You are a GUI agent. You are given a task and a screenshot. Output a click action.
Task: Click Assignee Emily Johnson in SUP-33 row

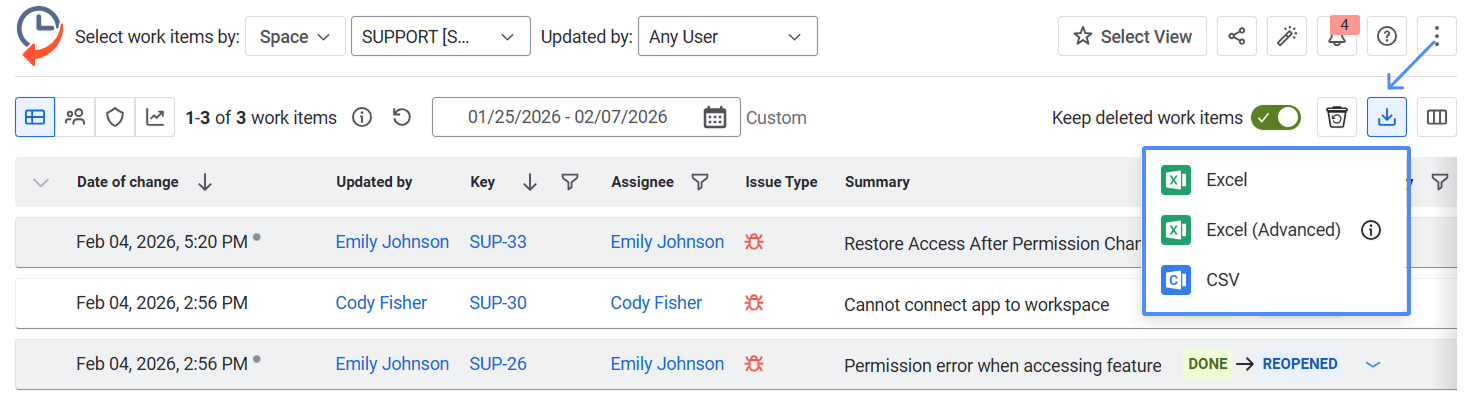point(667,242)
